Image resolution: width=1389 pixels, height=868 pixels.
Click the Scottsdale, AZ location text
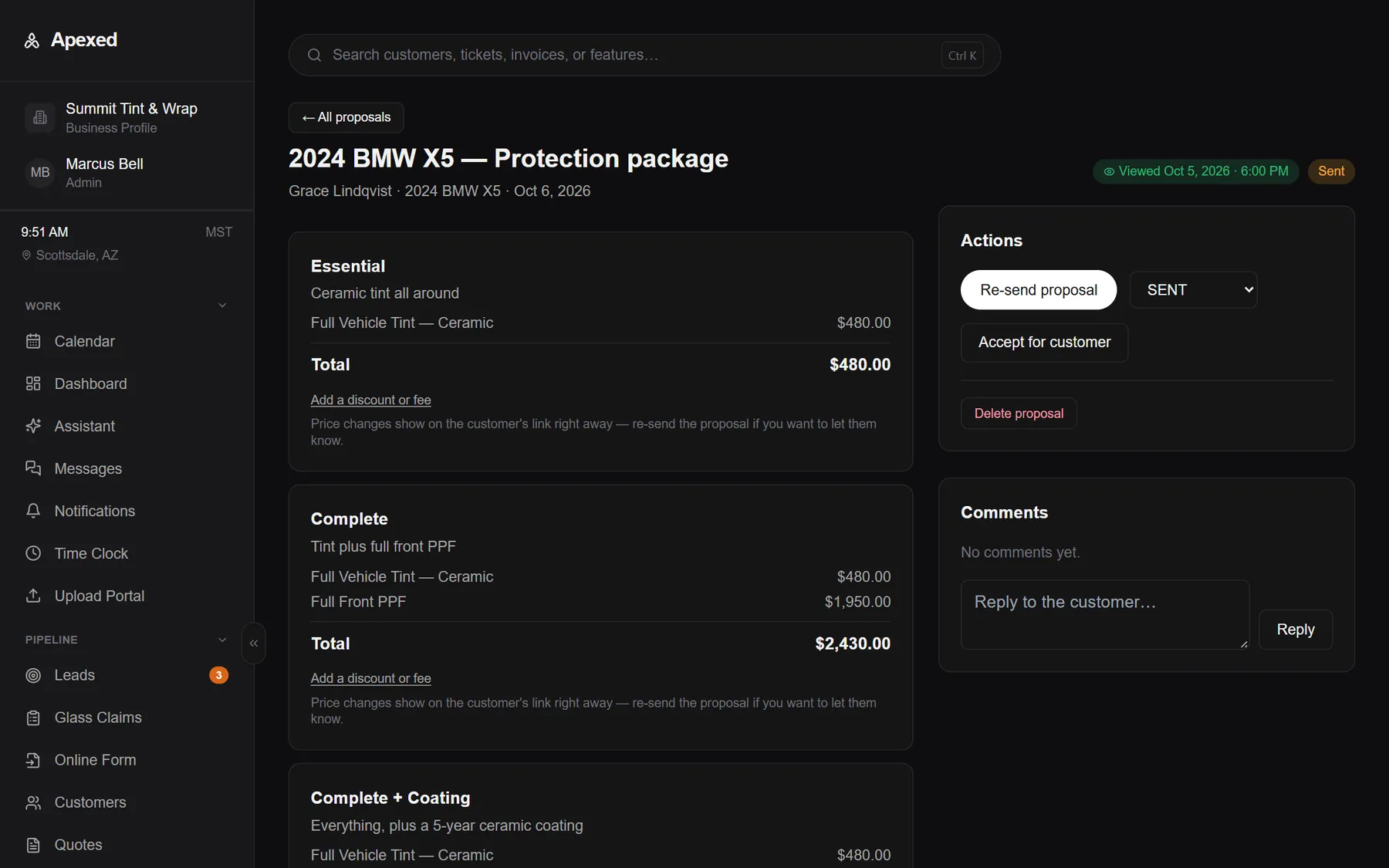[x=77, y=255]
